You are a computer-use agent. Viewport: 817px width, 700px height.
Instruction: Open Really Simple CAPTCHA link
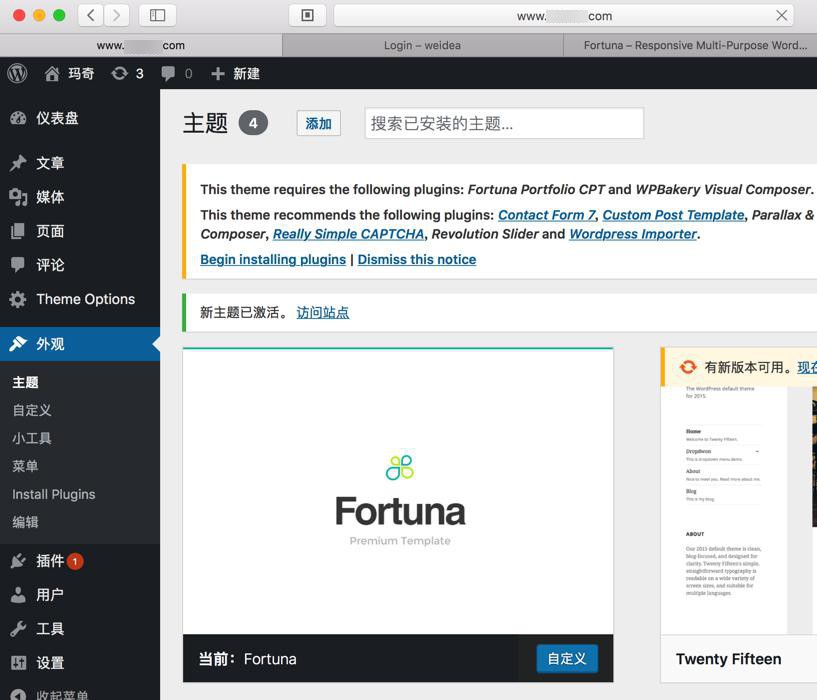349,235
